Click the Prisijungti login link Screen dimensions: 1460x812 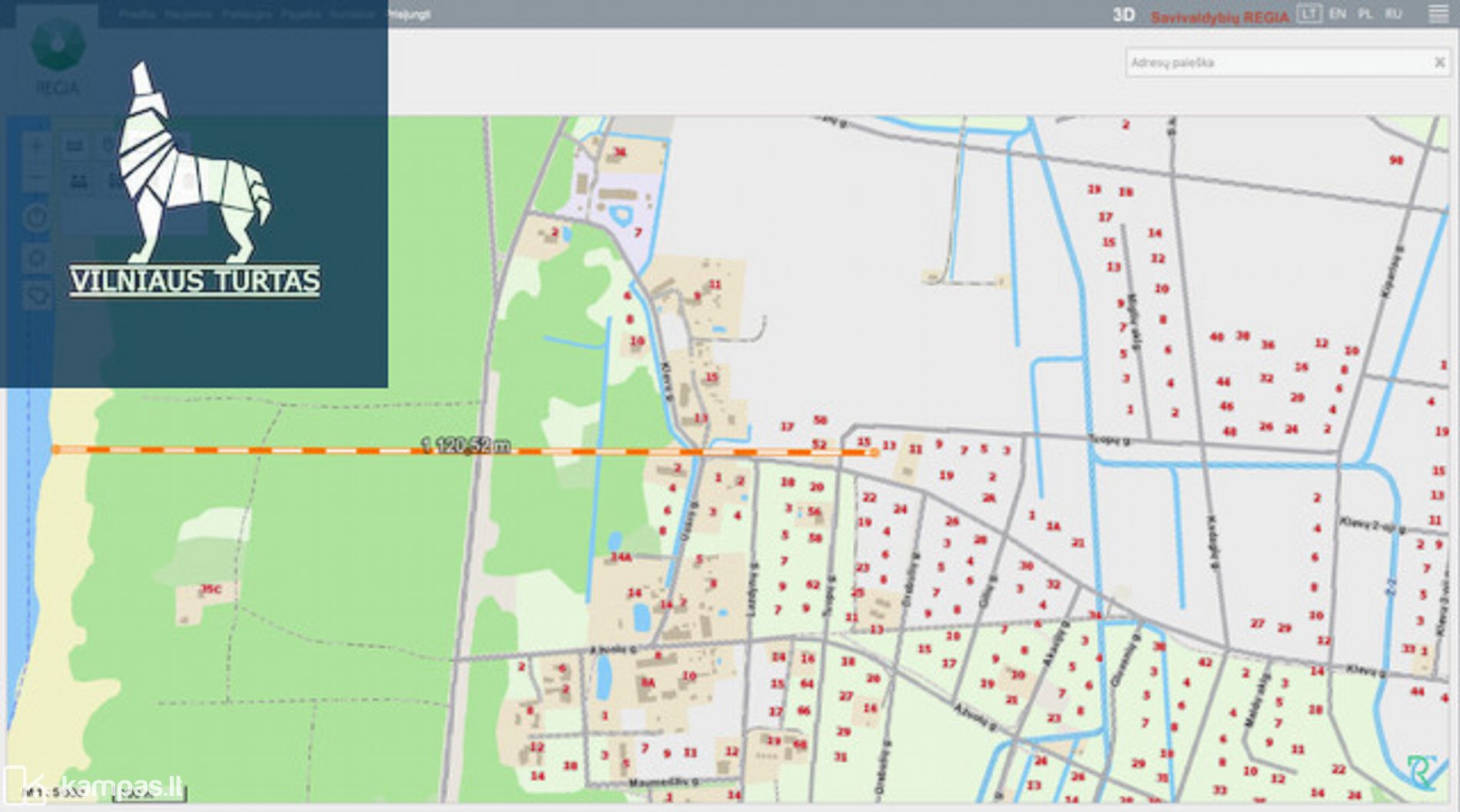coord(409,14)
